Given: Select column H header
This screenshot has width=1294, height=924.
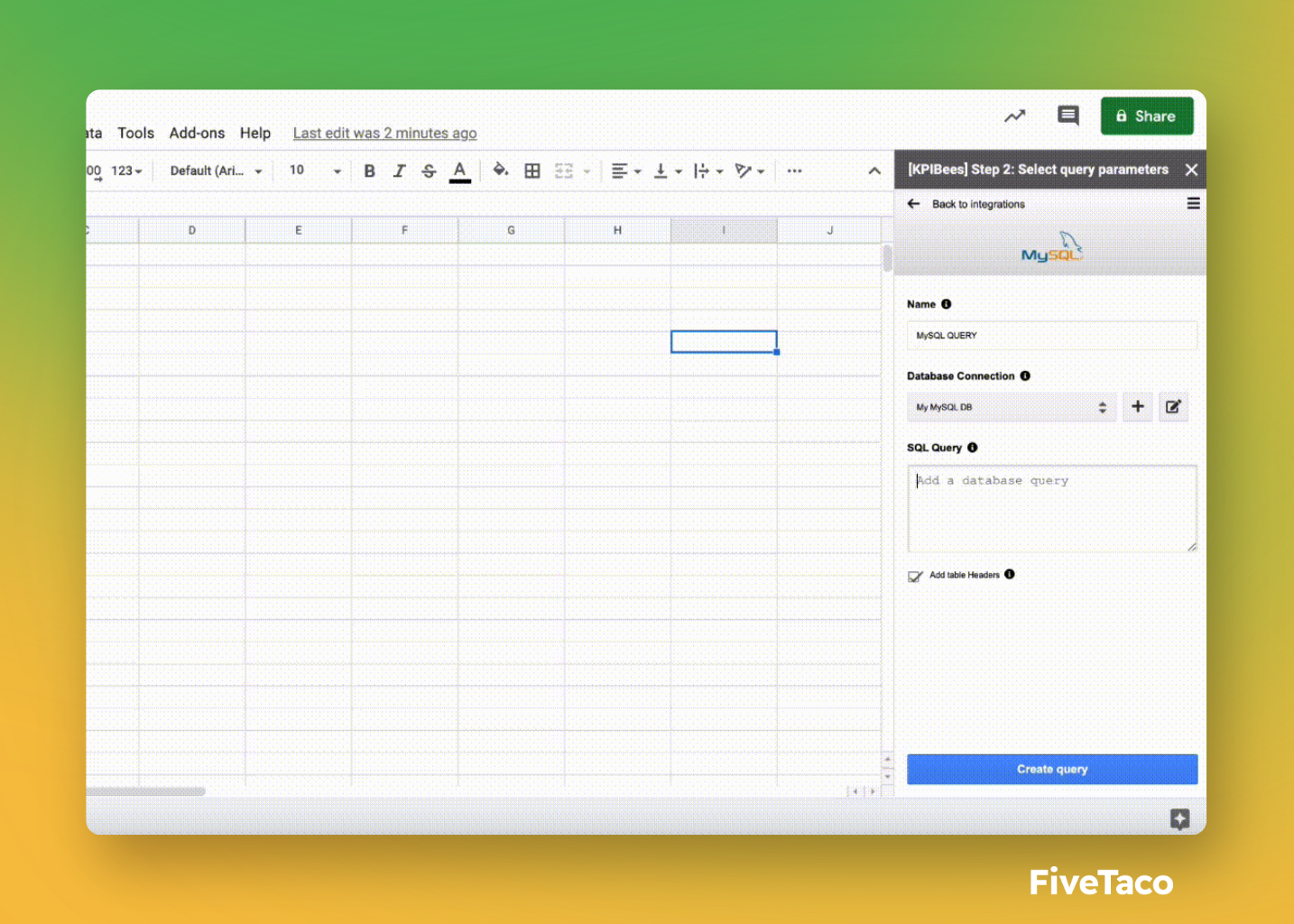Looking at the screenshot, I should click(x=617, y=230).
